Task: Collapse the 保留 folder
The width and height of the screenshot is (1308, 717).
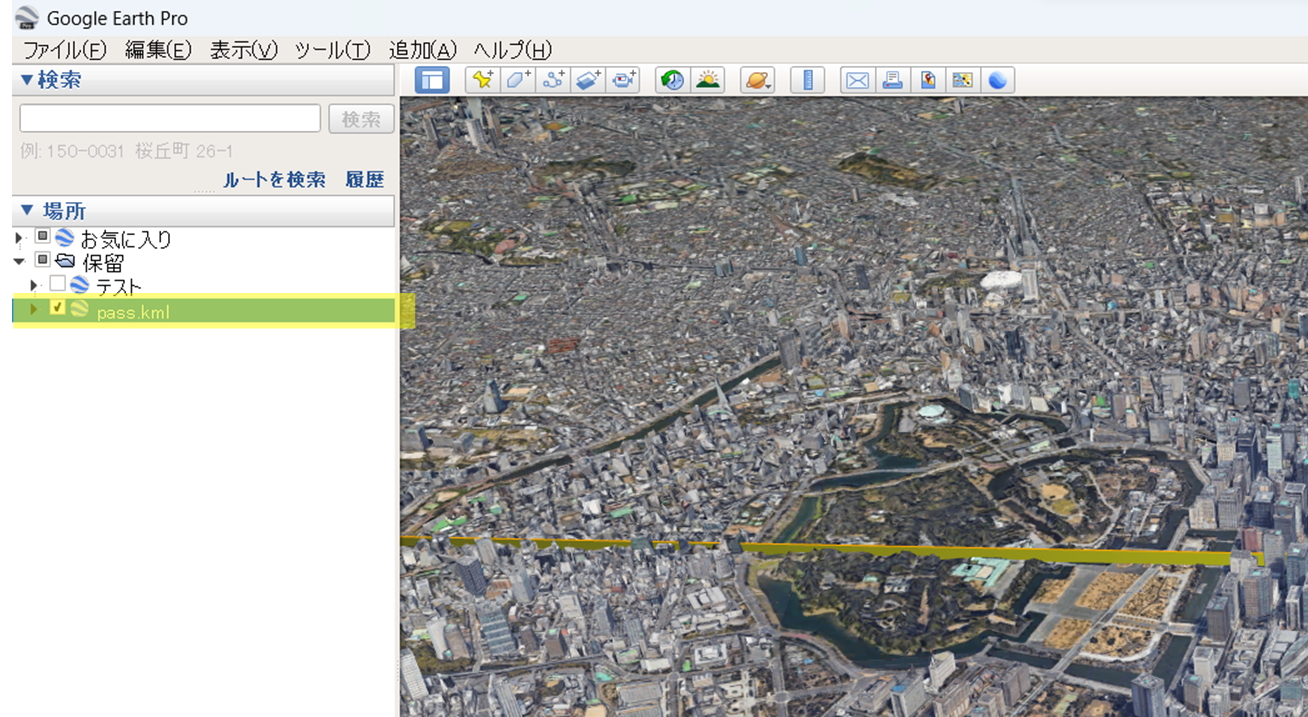Action: pos(18,261)
